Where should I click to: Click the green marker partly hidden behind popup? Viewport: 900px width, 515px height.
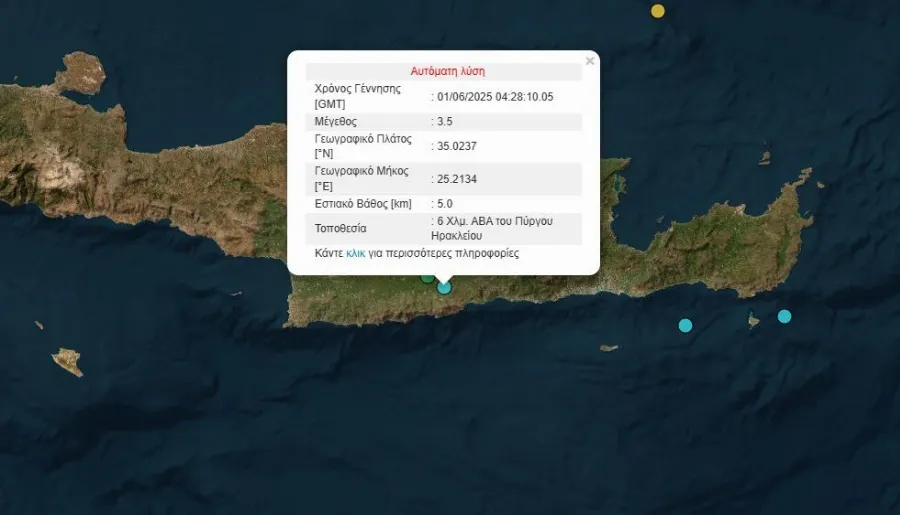tap(427, 277)
